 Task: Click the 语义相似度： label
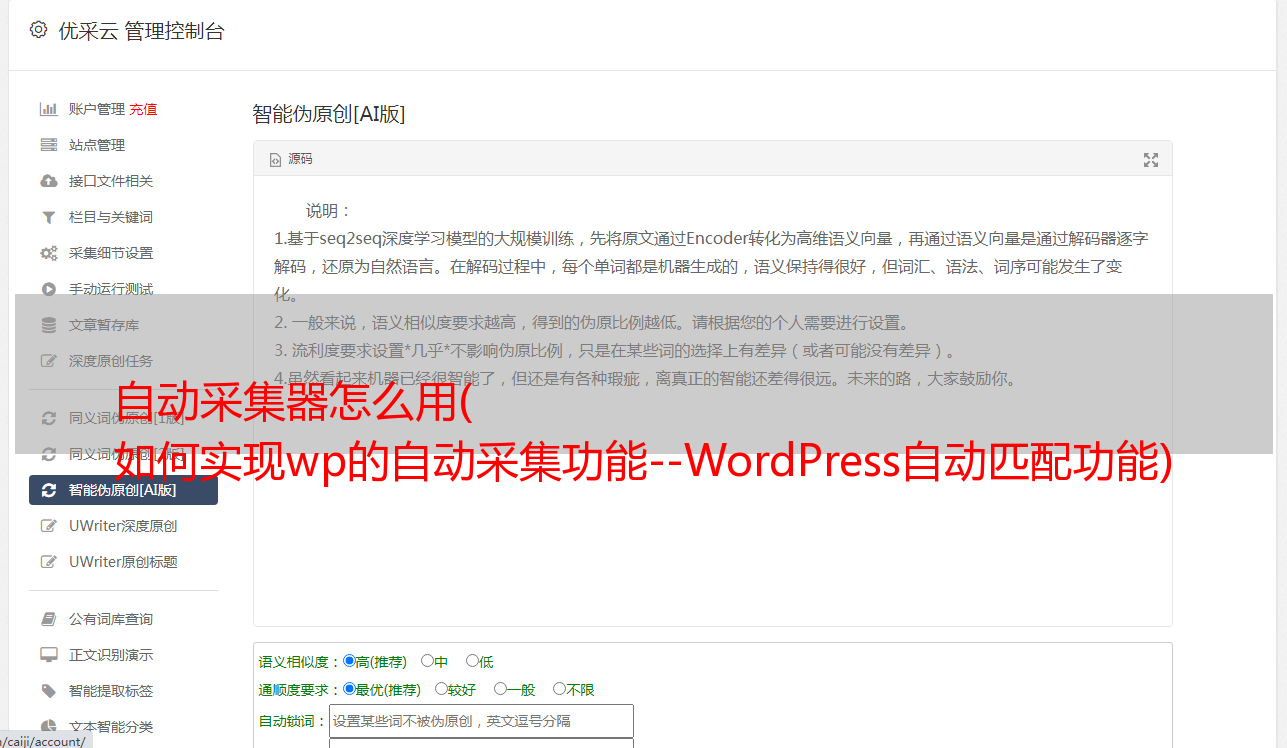point(300,662)
